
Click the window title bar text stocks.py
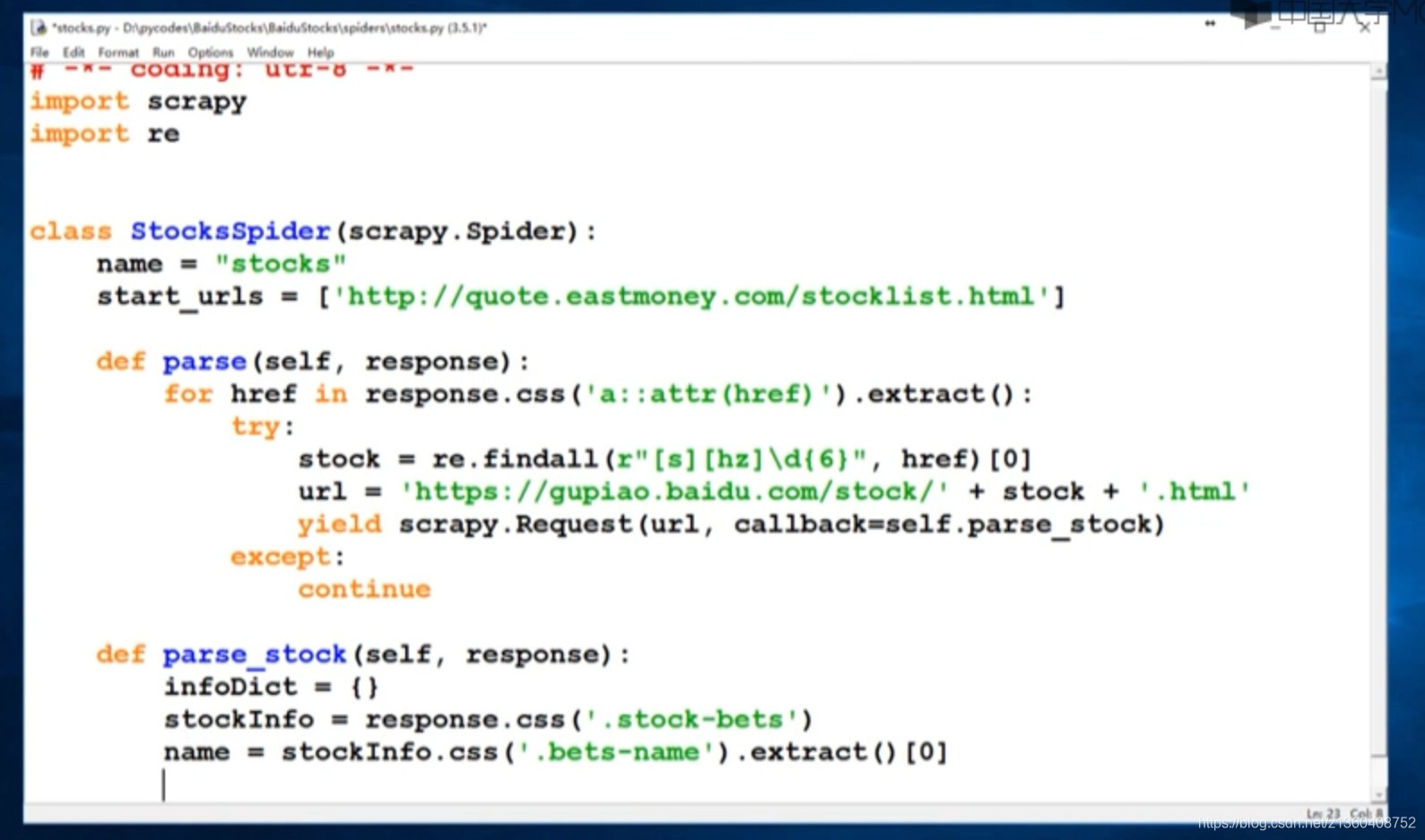pyautogui.click(x=270, y=28)
